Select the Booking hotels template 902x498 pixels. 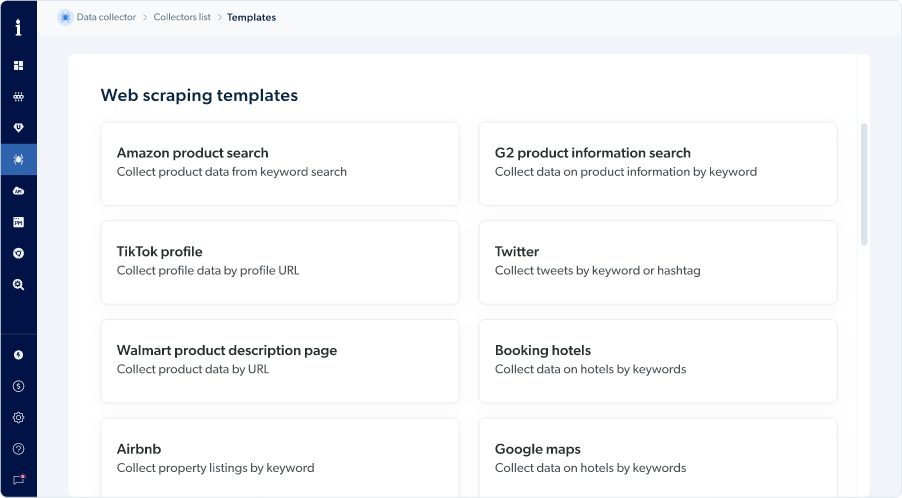[658, 361]
